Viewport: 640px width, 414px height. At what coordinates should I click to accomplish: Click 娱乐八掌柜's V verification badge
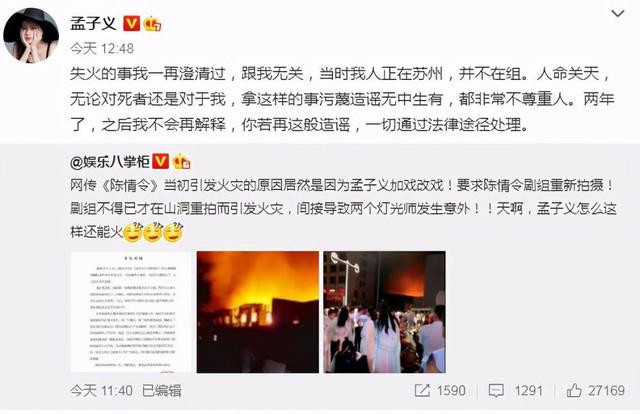[x=160, y=162]
